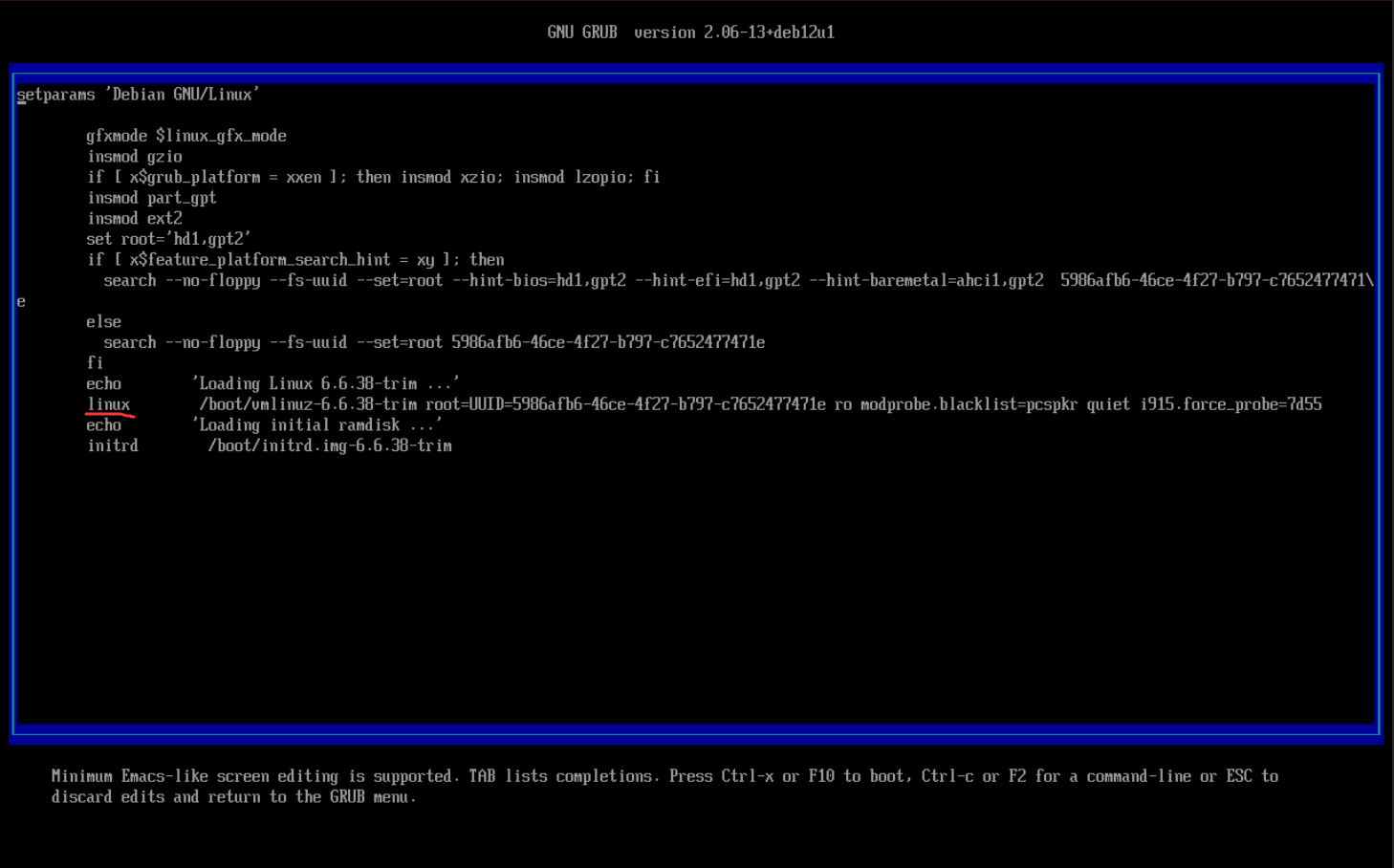Click the '--hint-efi=hd1,gpt2' option

(717, 281)
